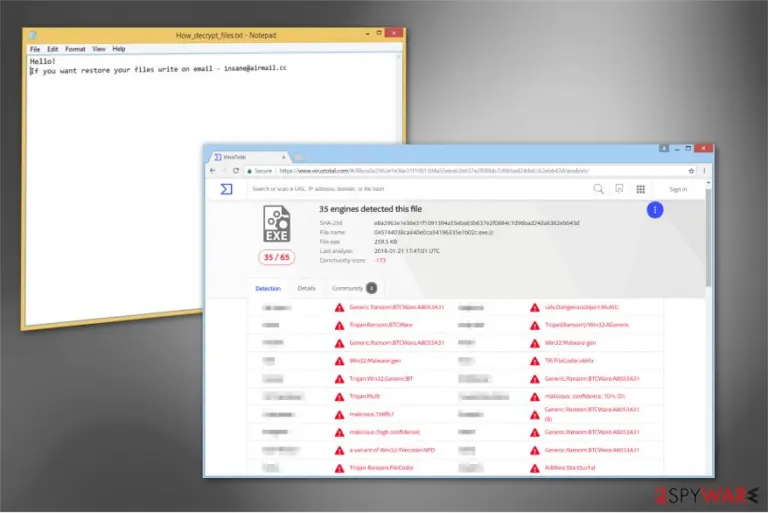Click the upload file icon beside search
The height and width of the screenshot is (513, 768).
[x=619, y=189]
